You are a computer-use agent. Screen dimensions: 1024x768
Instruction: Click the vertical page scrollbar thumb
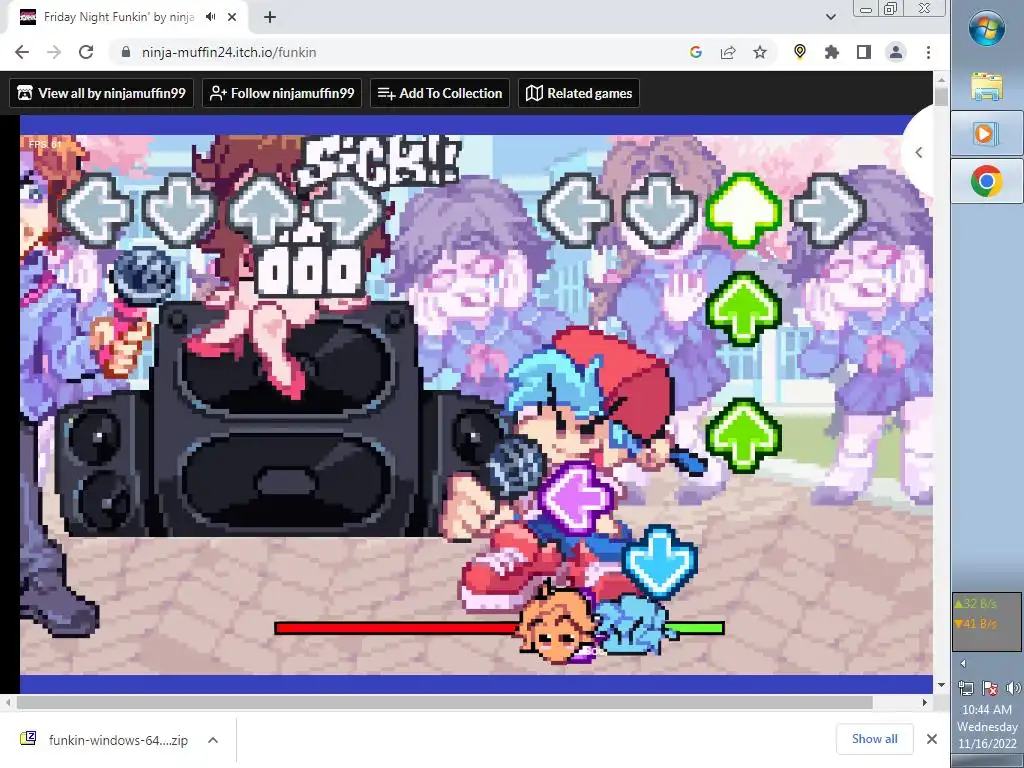[x=941, y=96]
